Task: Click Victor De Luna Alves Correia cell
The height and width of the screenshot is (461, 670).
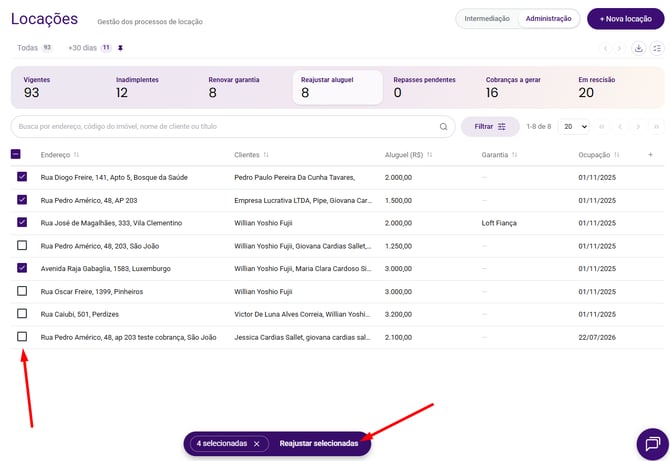Action: 302,314
